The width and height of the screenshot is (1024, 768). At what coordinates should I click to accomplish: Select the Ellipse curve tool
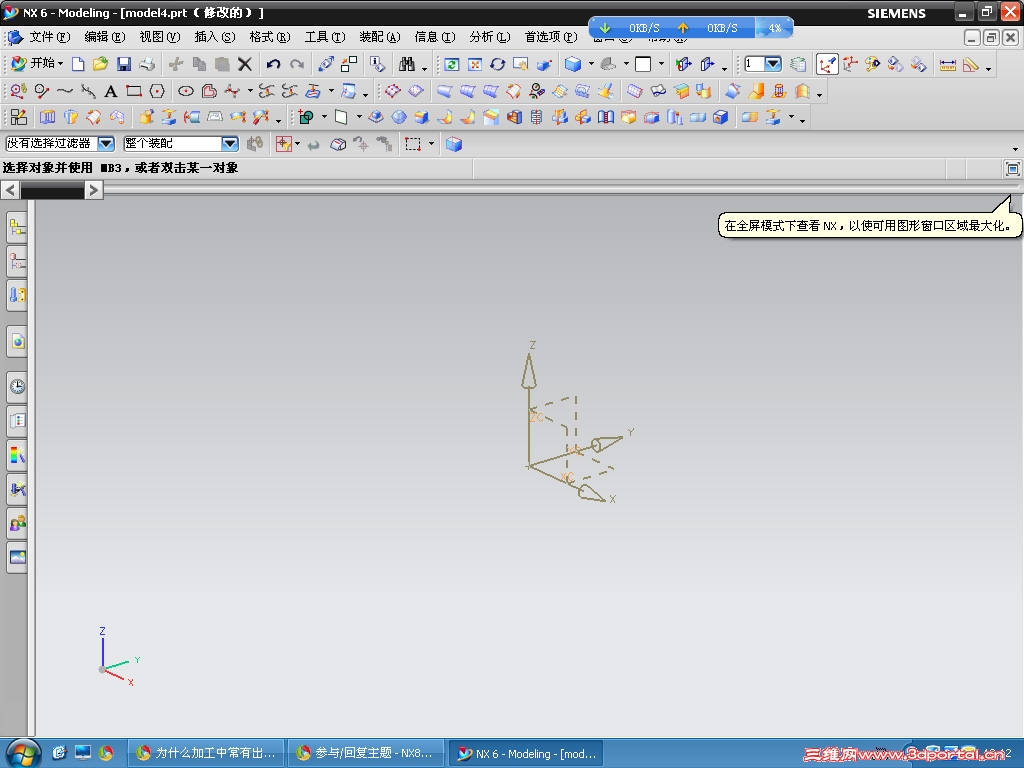point(186,91)
